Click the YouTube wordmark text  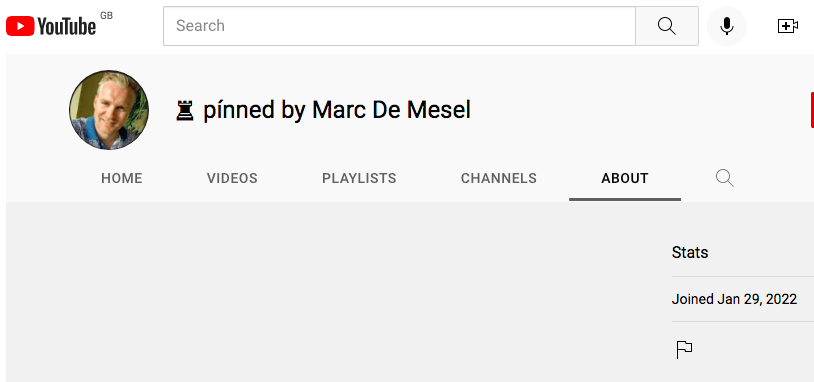click(x=66, y=26)
